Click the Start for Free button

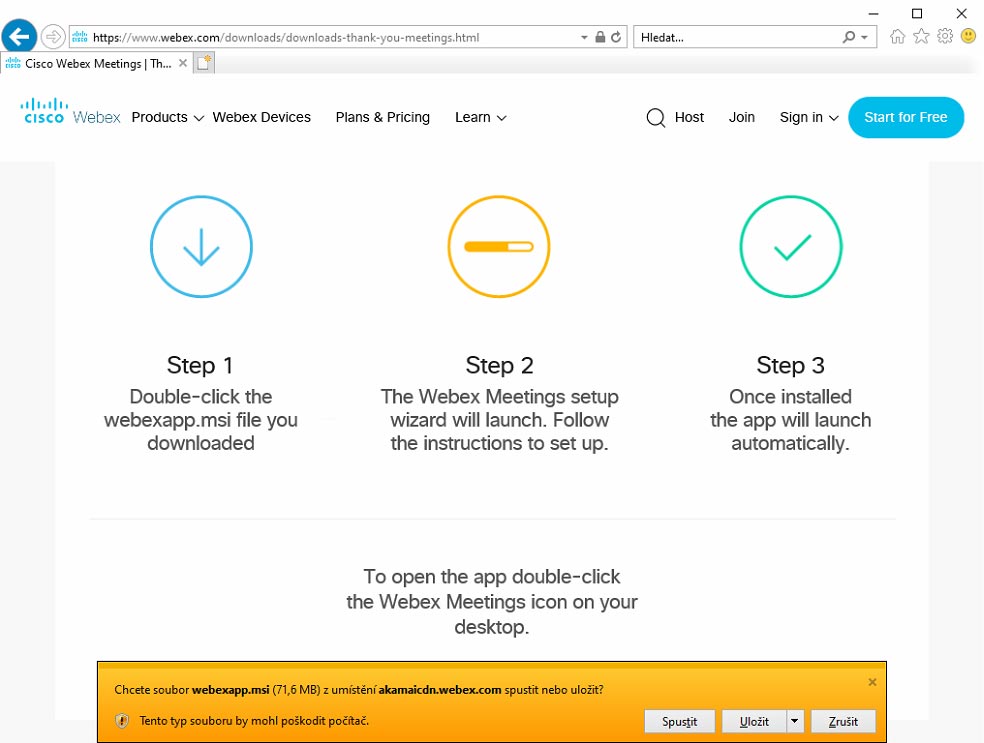point(906,117)
